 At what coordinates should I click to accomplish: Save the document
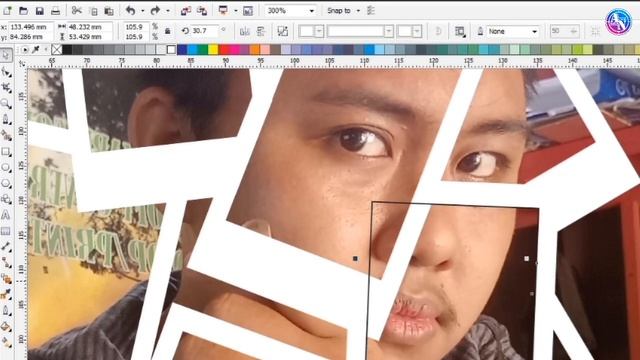[39, 11]
